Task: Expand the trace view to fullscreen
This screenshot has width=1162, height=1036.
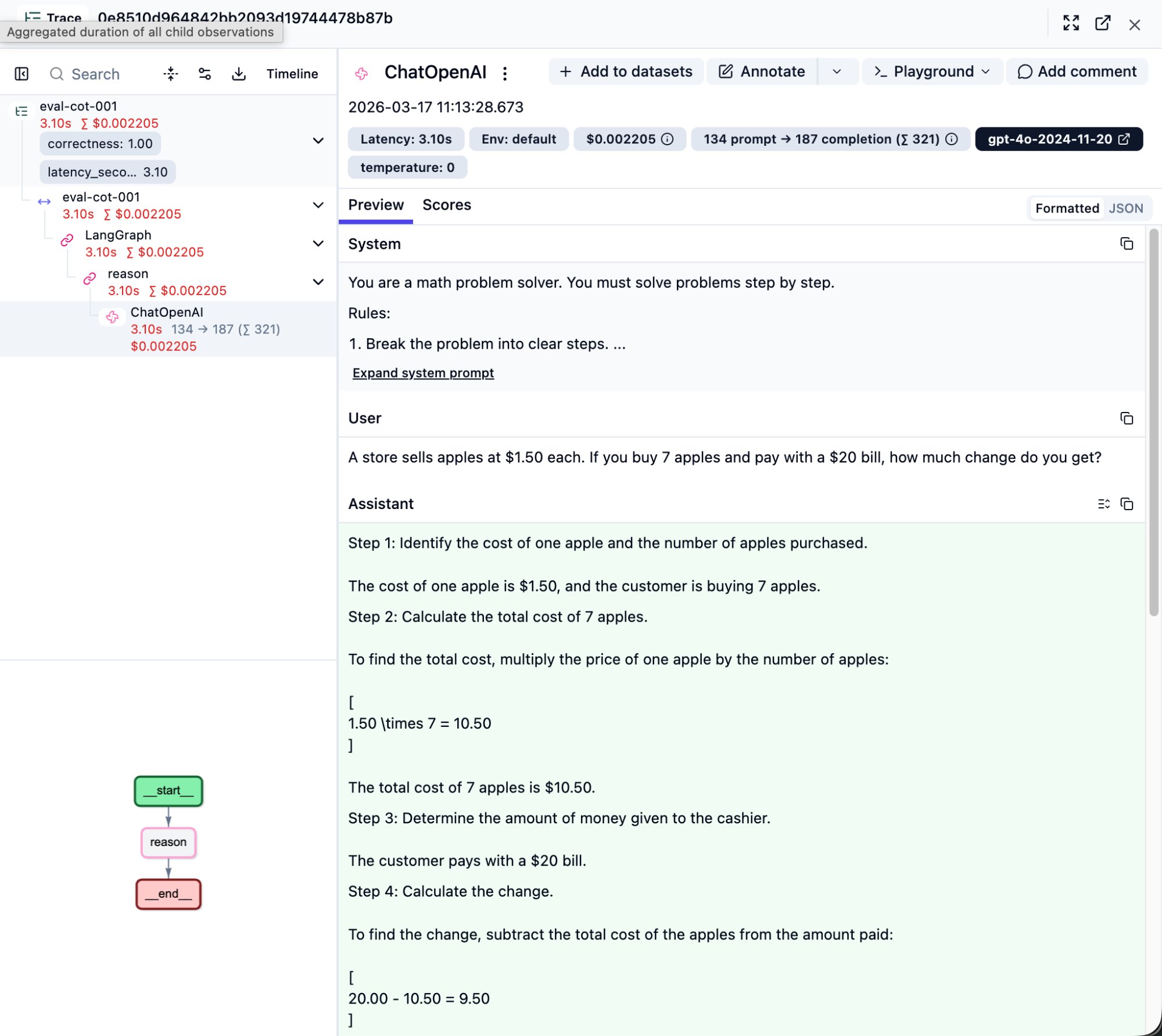Action: point(1071,24)
